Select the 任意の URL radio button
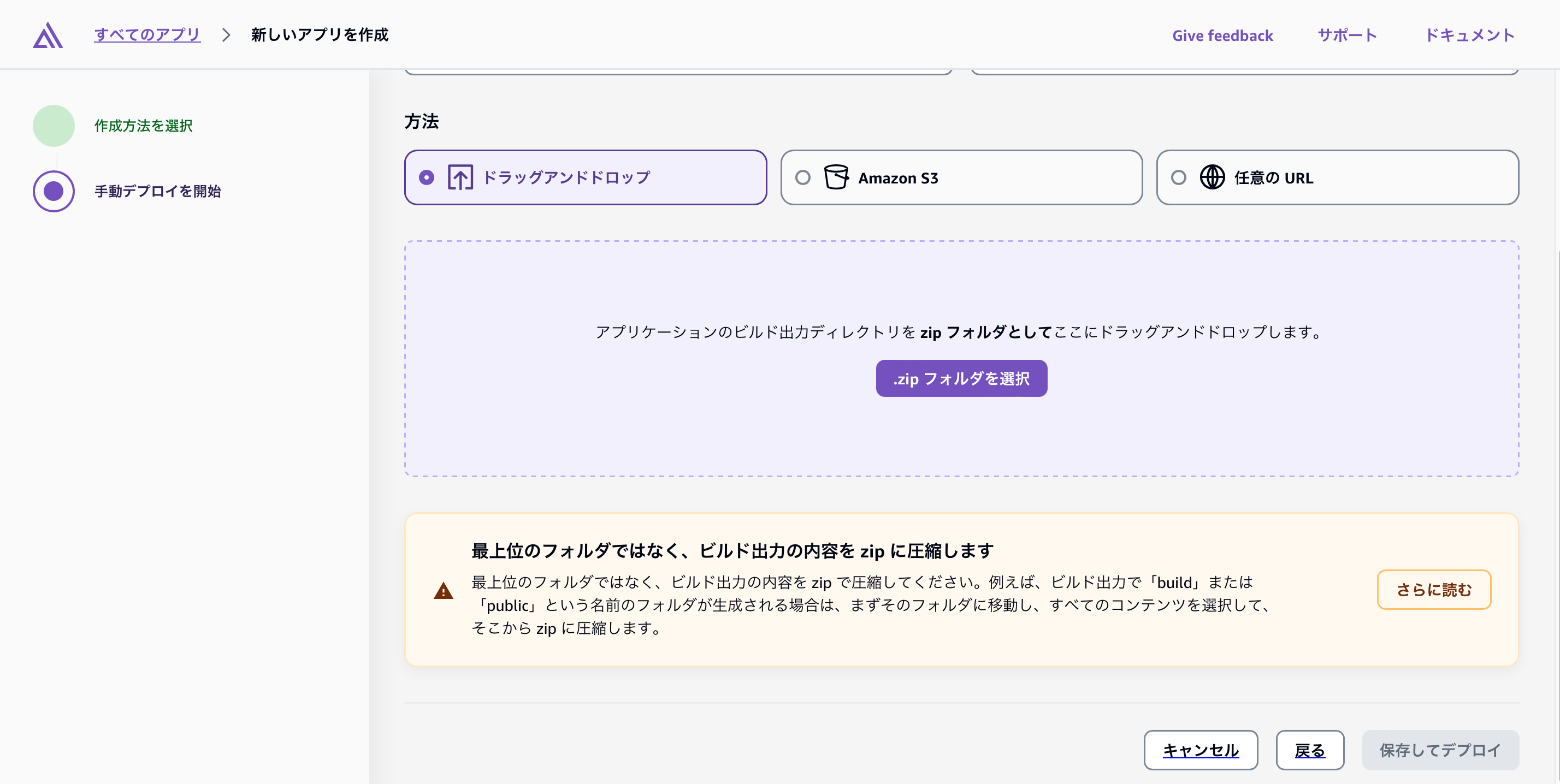 [x=1179, y=177]
